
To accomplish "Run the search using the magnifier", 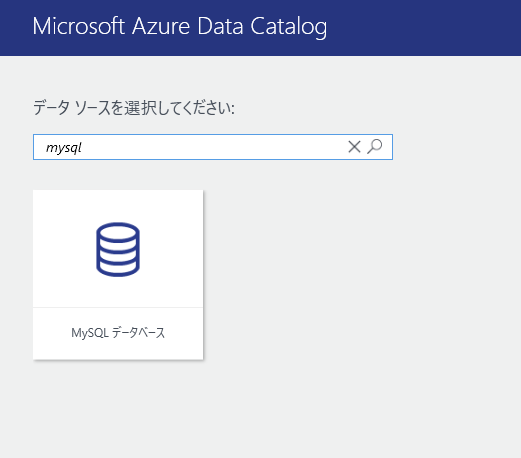I will pos(375,147).
